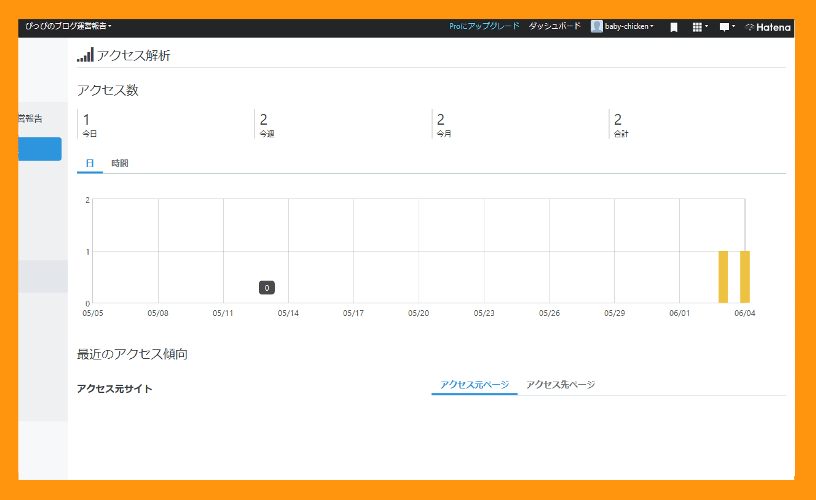Image resolution: width=816 pixels, height=500 pixels.
Task: Open the ダッシュボード link
Action: pyautogui.click(x=554, y=26)
